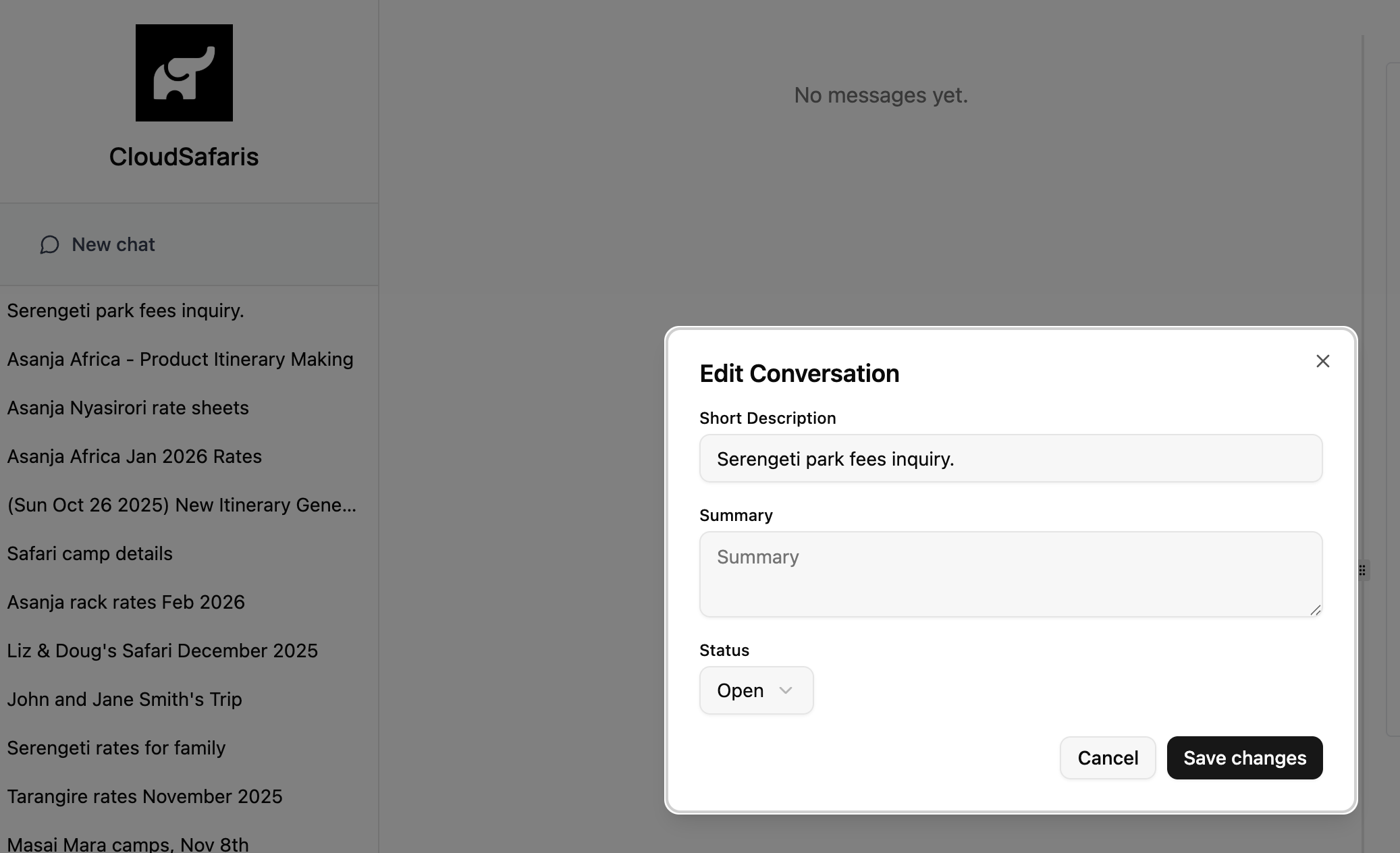Click the CloudSafaris elephant logo
The height and width of the screenshot is (853, 1400).
point(184,73)
